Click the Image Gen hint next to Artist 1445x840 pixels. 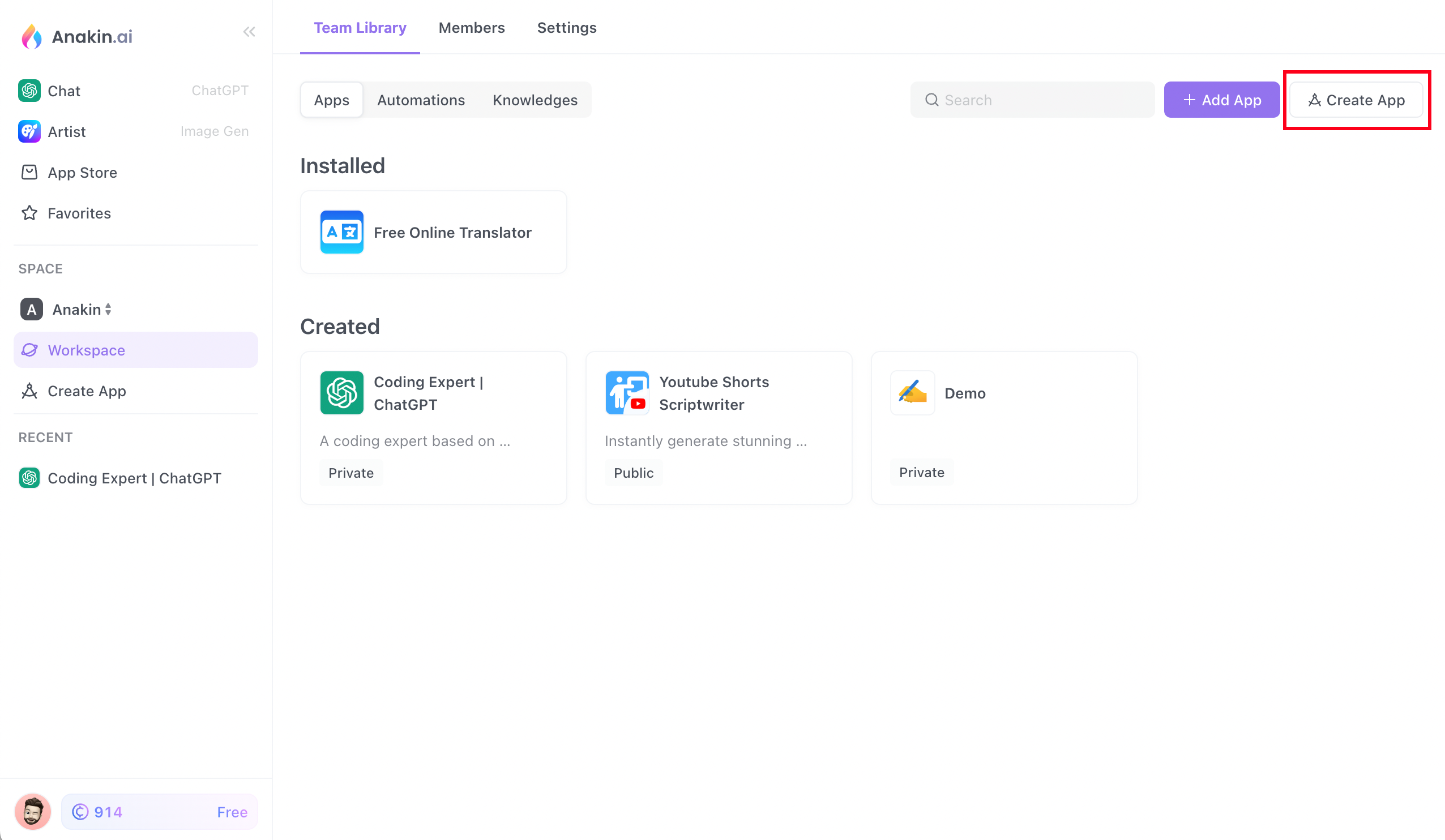(215, 131)
